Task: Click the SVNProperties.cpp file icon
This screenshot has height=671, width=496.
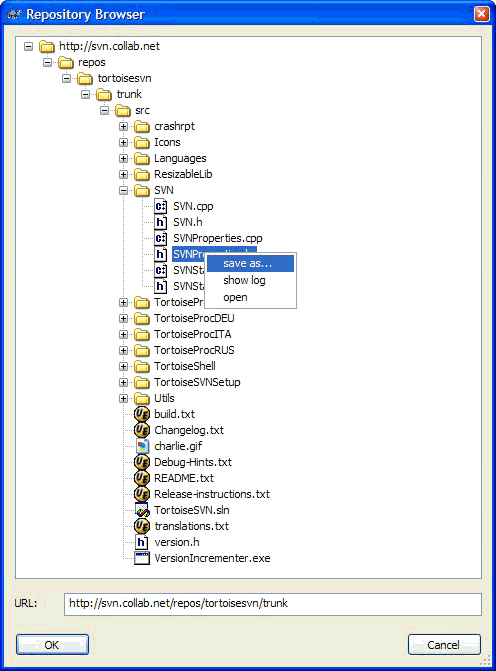Action: (160, 238)
